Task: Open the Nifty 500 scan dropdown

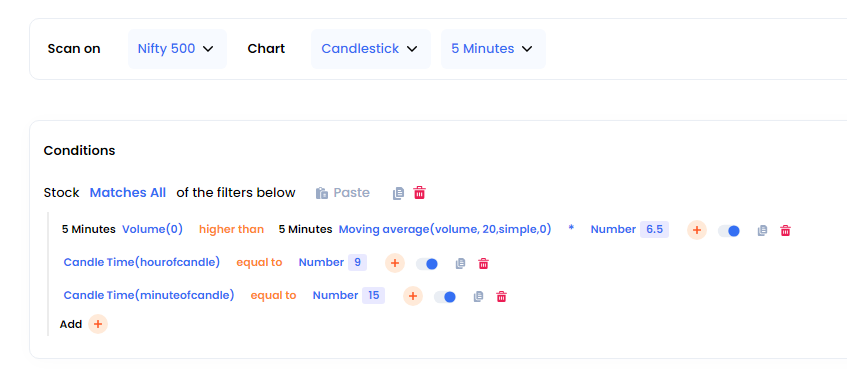Action: pyautogui.click(x=177, y=49)
